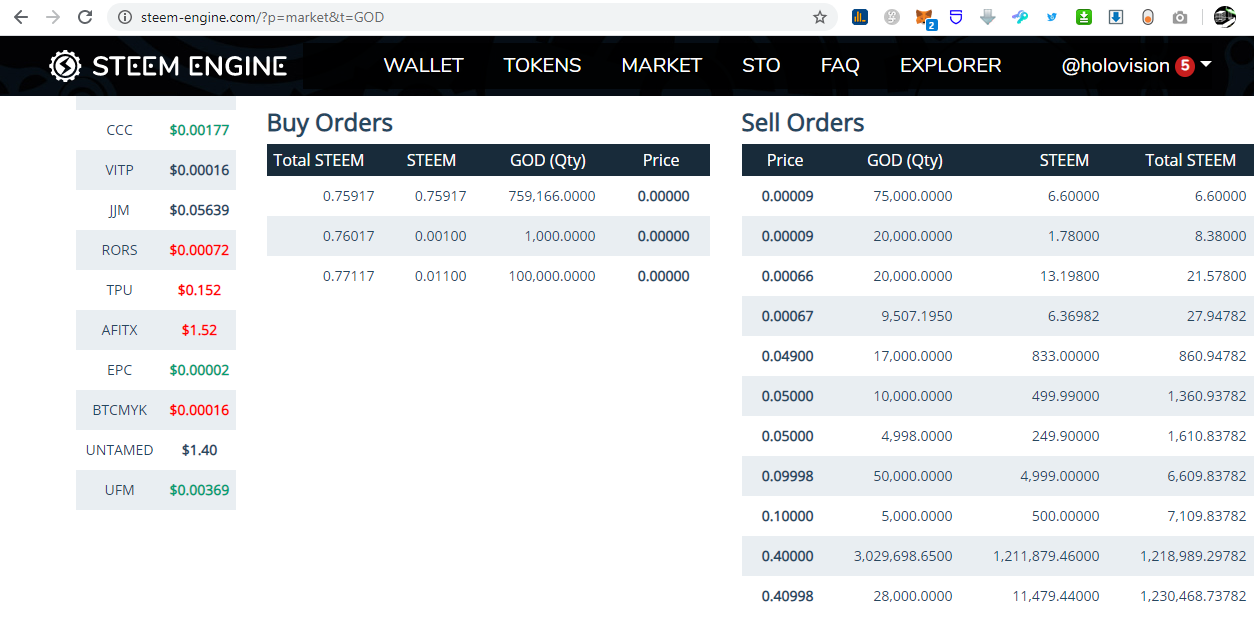Viewport: 1254px width, 619px height.
Task: Open the blue download box extension
Action: 1116,17
